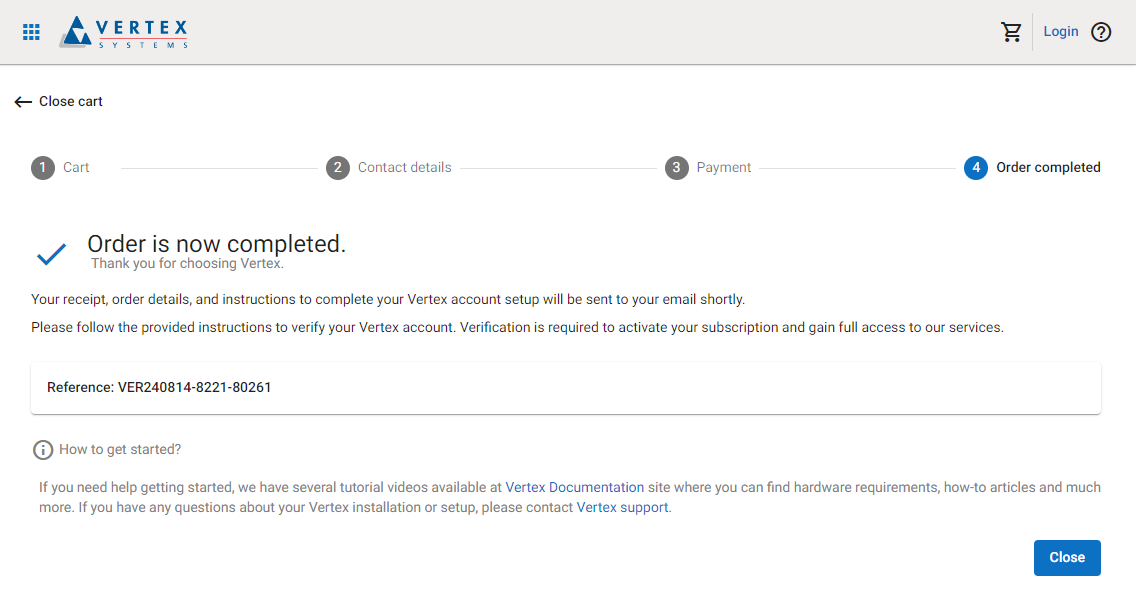Select the Order completed step
The width and height of the screenshot is (1136, 597).
1048,168
